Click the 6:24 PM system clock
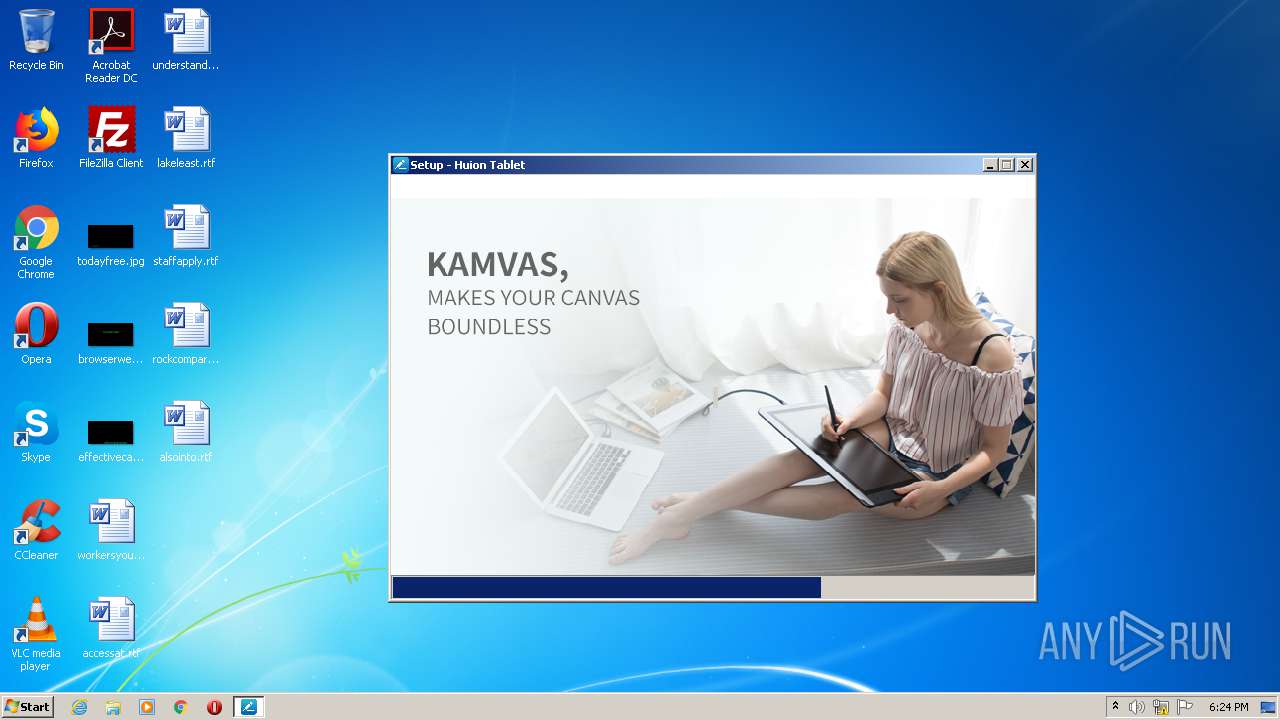The height and width of the screenshot is (720, 1280). (x=1228, y=707)
